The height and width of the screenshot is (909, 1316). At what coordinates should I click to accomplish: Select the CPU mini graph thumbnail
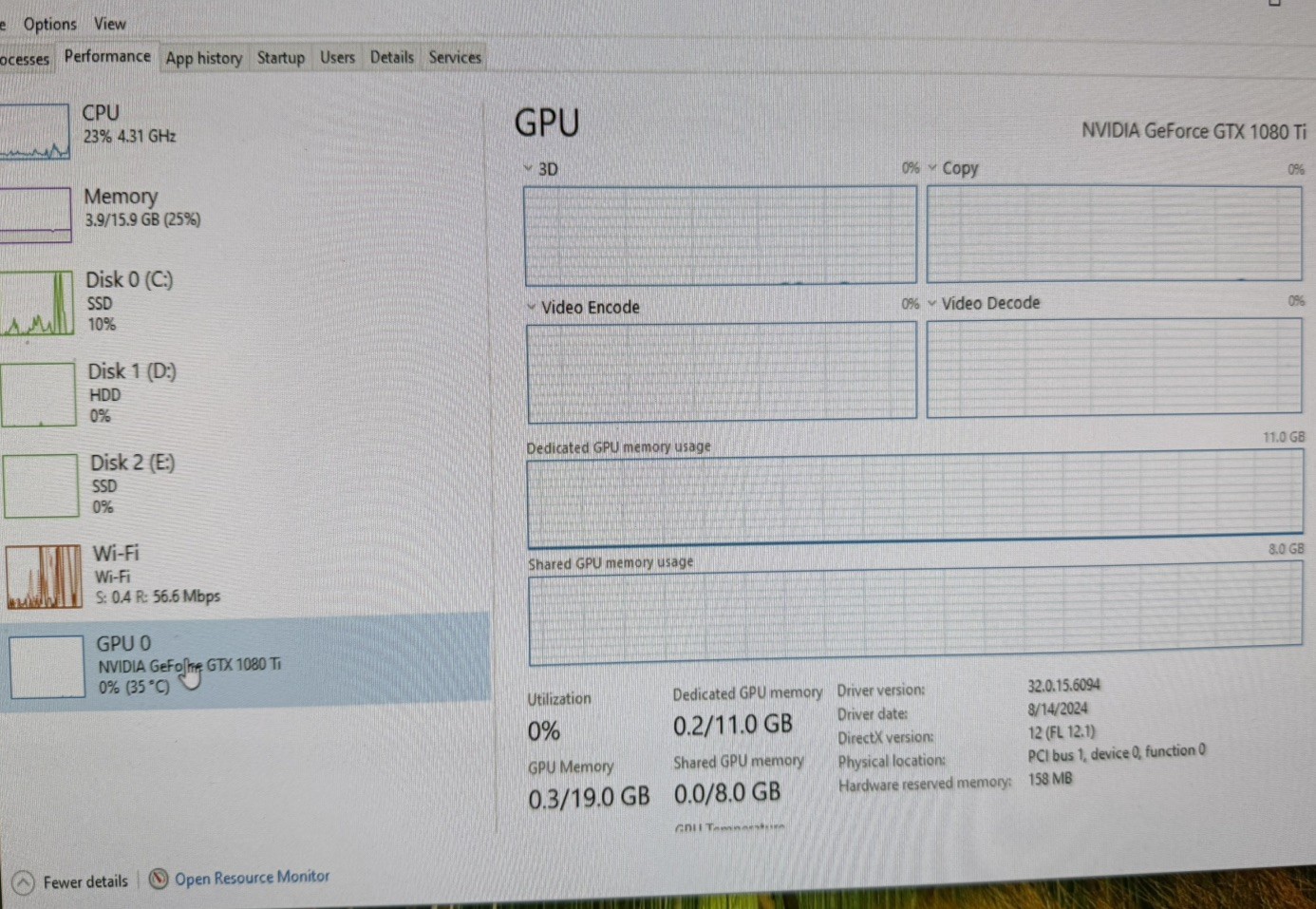pos(34,131)
